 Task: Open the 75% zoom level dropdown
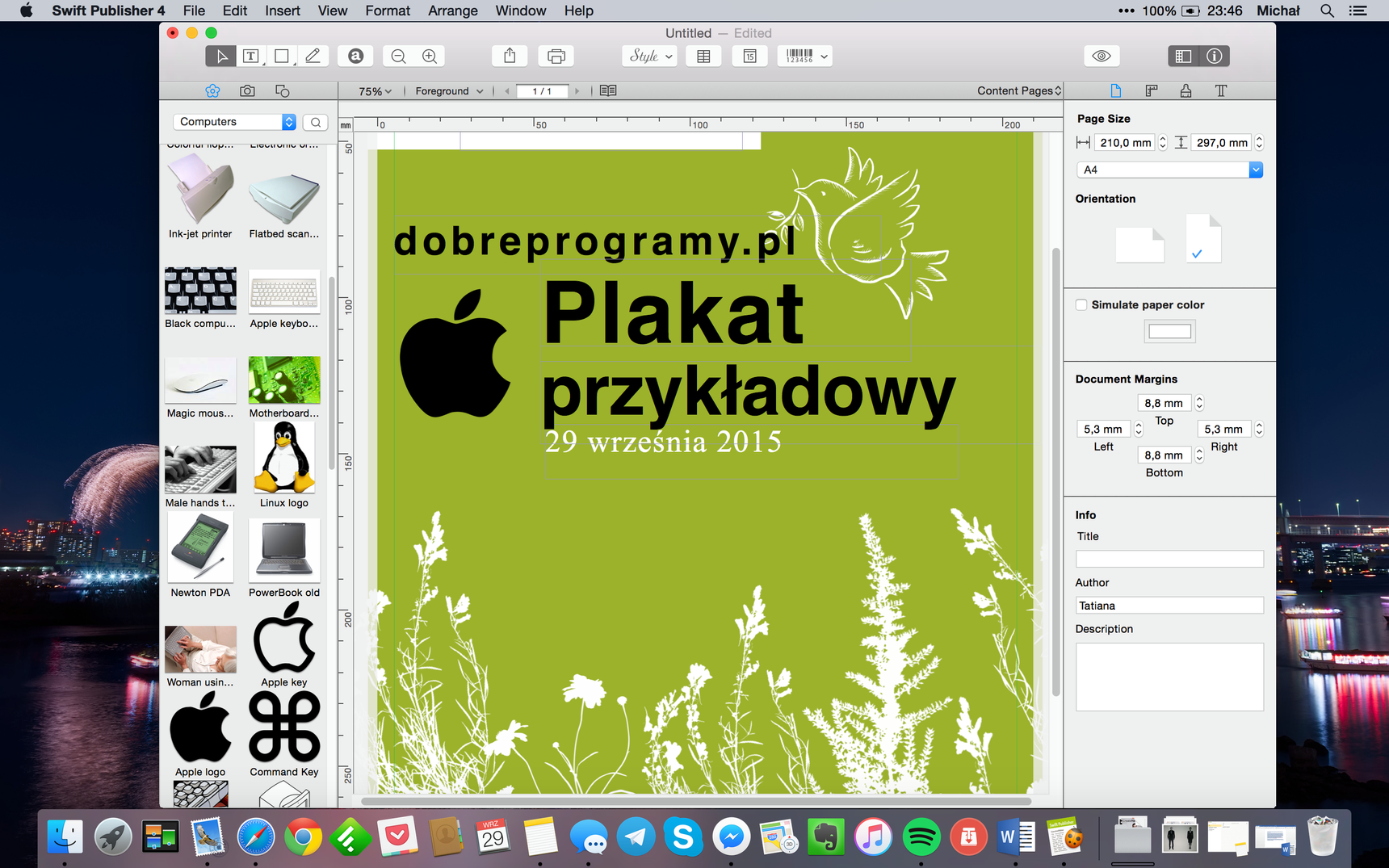(375, 91)
